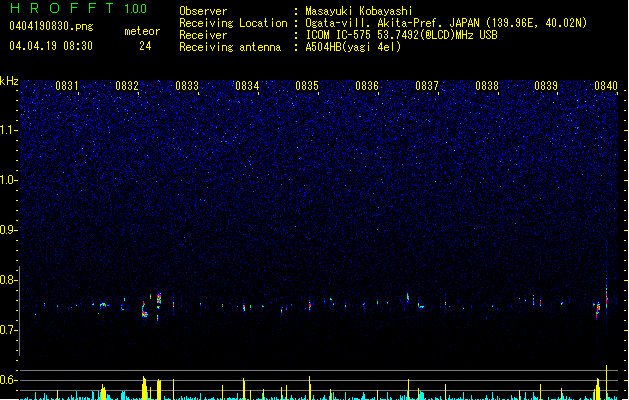Viewport: 629px width, 400px height.
Task: Click the 0831 time marker
Action: [x=67, y=86]
